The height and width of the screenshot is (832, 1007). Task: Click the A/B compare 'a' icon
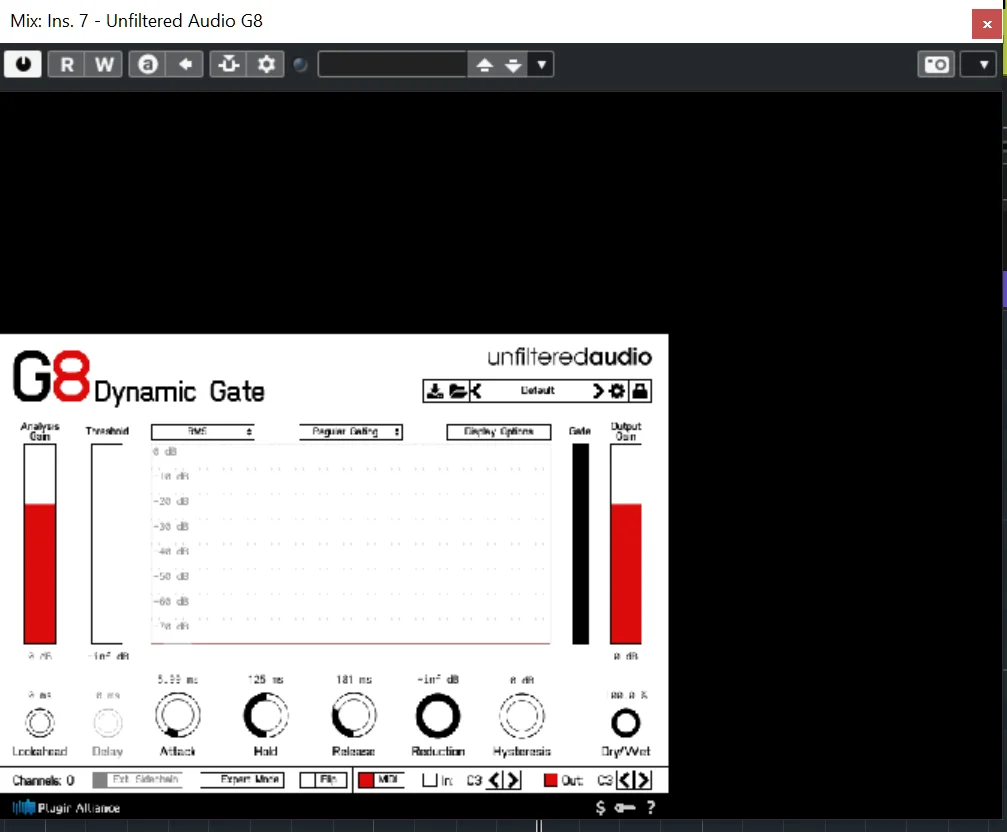[148, 64]
